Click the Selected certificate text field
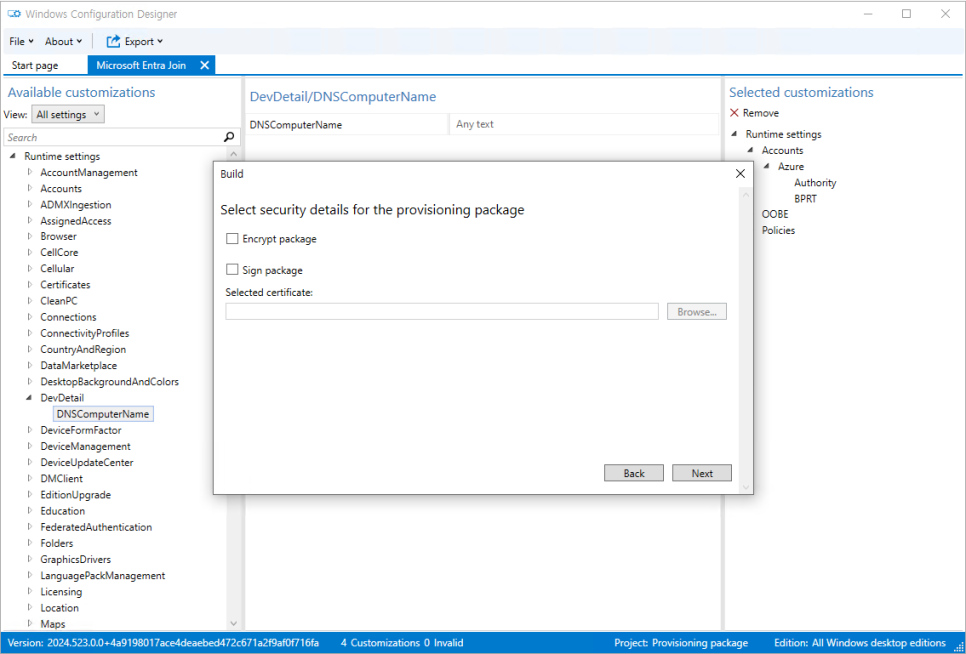 pyautogui.click(x=442, y=312)
